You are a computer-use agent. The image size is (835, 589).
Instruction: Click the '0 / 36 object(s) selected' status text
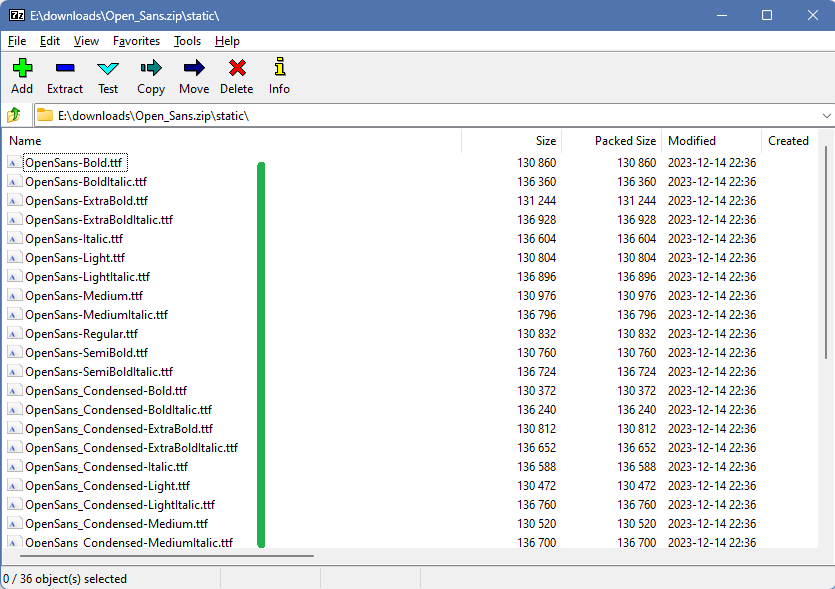point(64,579)
